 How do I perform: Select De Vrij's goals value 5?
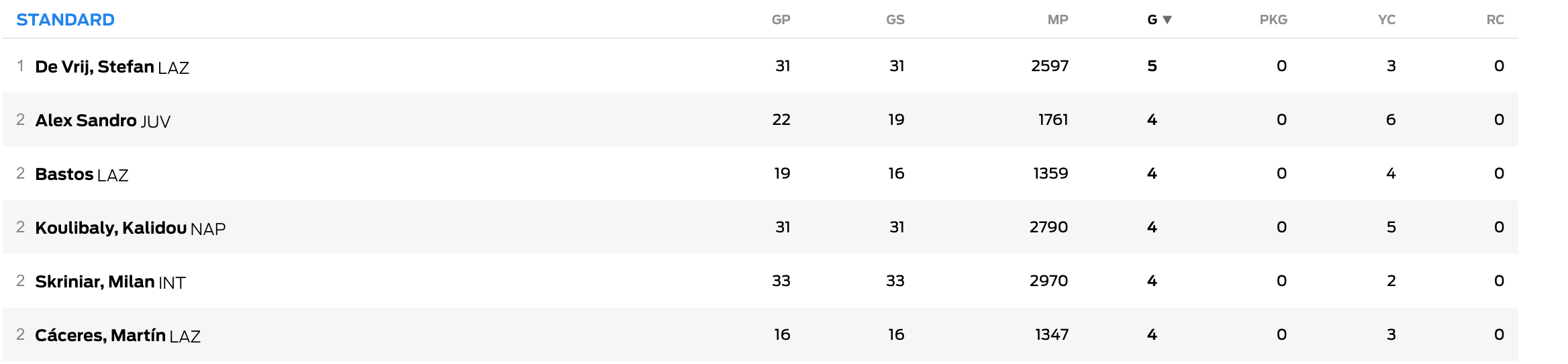click(1152, 66)
